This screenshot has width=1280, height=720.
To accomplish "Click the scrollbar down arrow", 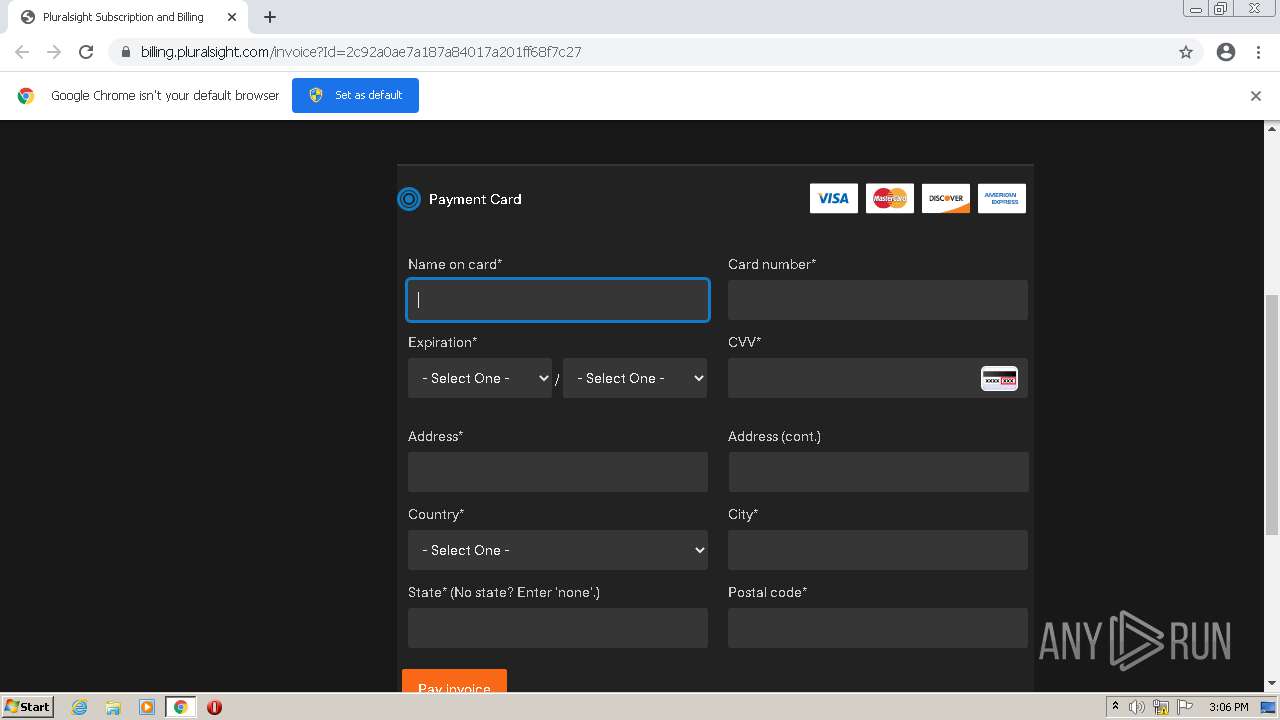I will pos(1272,684).
